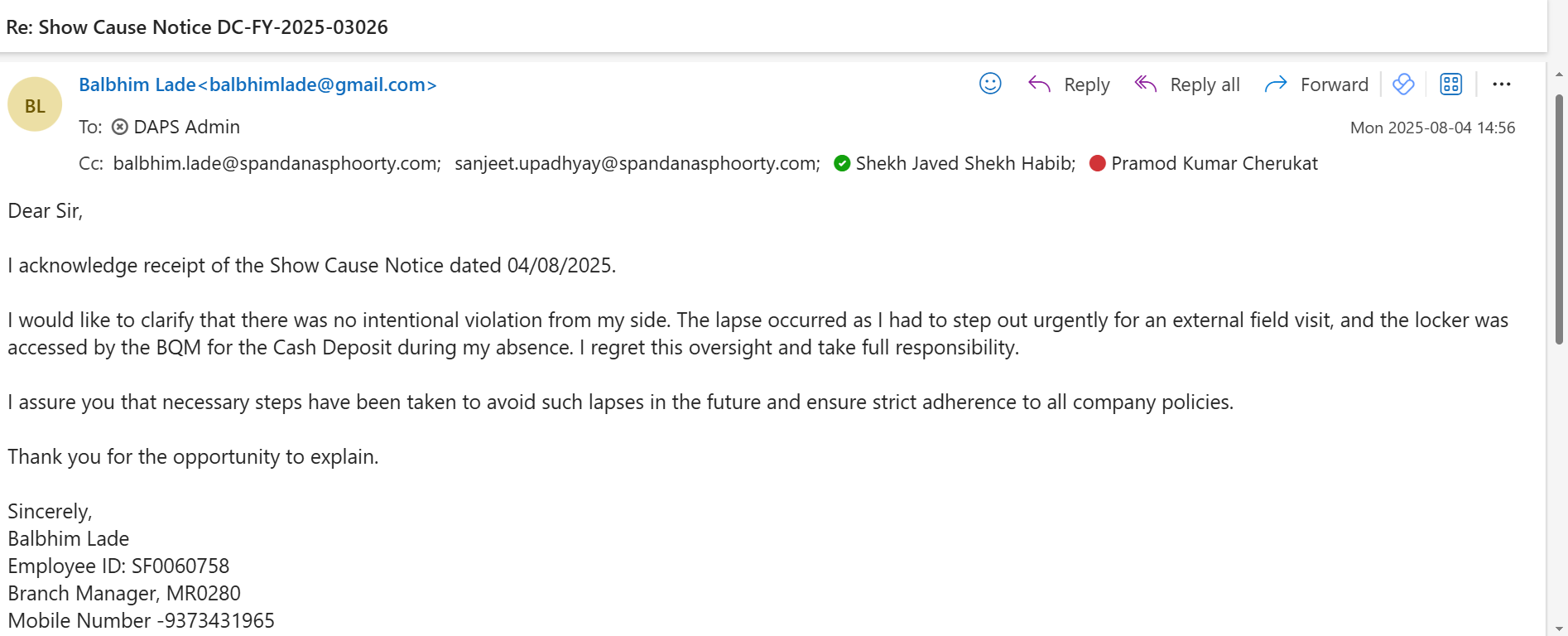This screenshot has width=1568, height=636.
Task: Click the message subject heading
Action: click(197, 26)
